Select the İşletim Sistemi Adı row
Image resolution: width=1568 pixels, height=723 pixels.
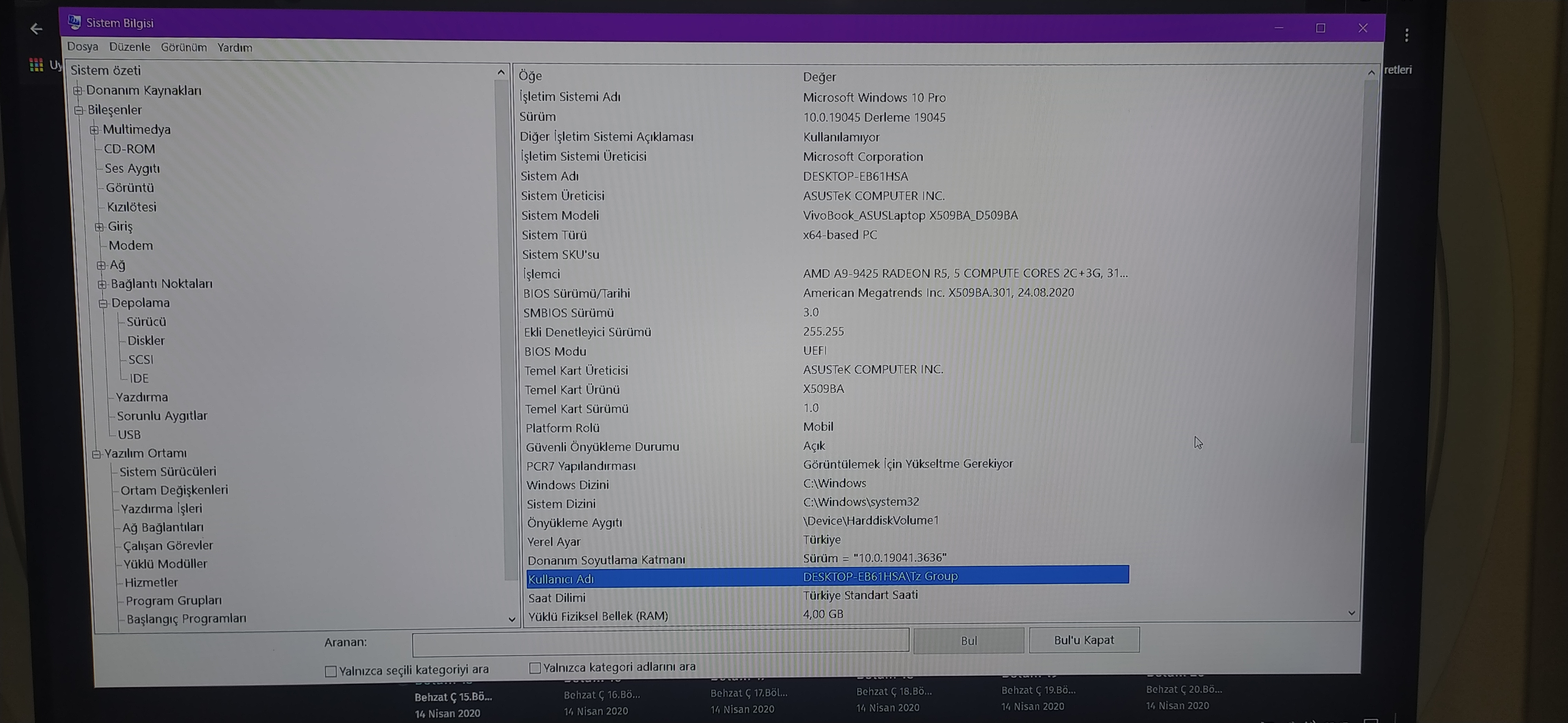click(x=824, y=97)
